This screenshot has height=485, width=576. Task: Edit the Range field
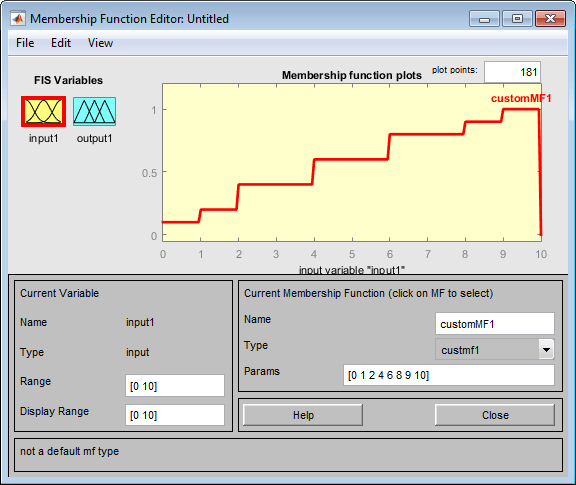point(175,386)
